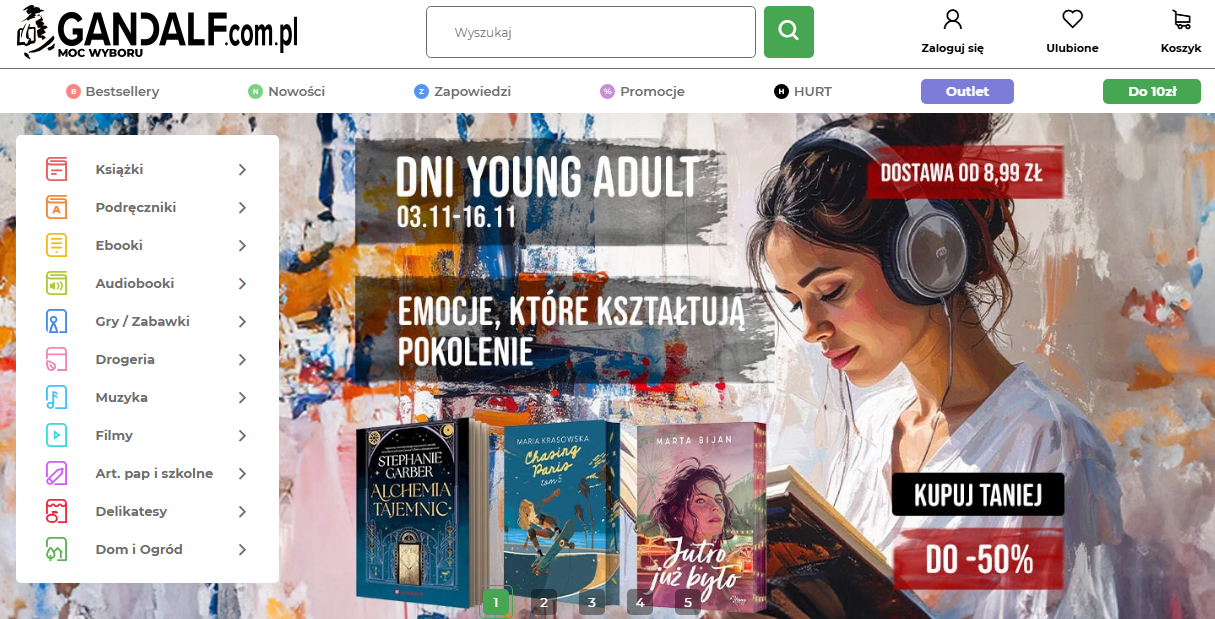
Task: Click the purple Outlet button
Action: [967, 92]
